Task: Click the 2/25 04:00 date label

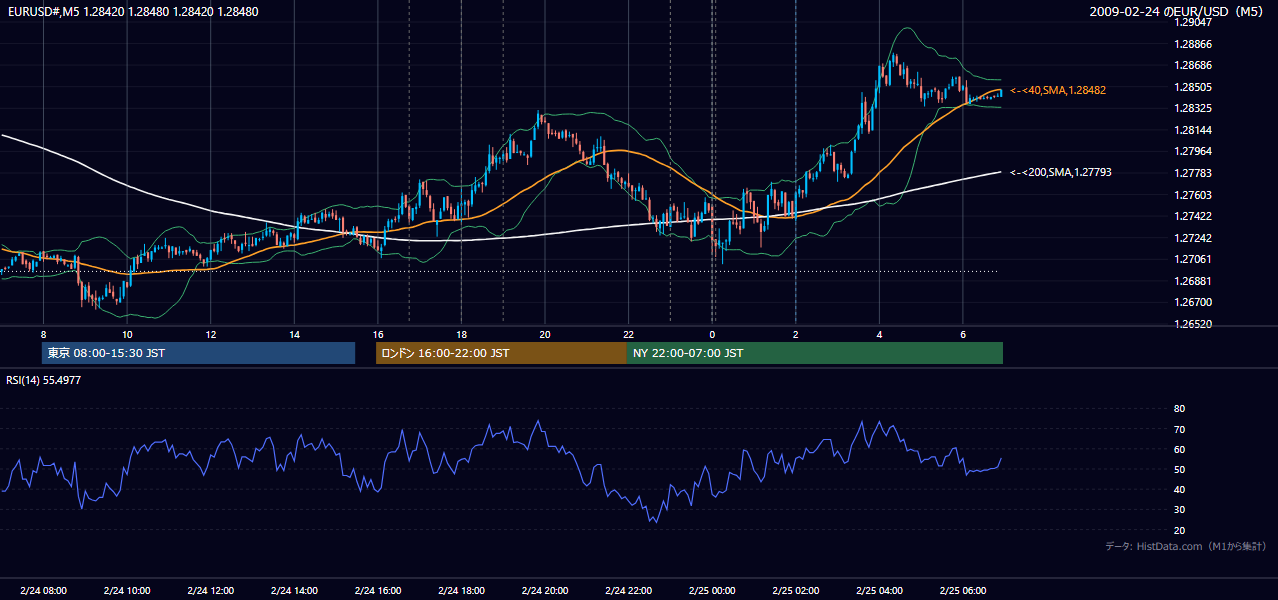Action: tap(879, 590)
